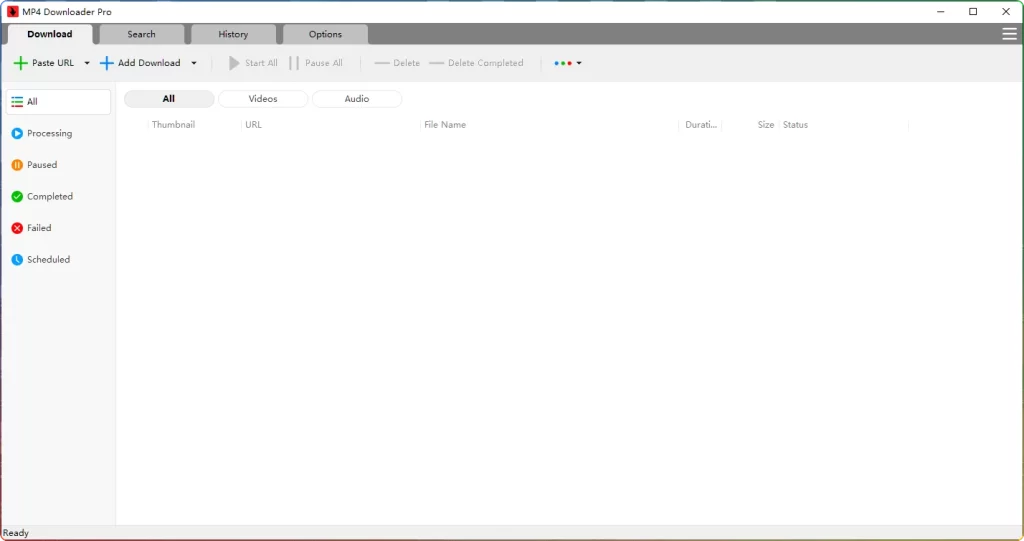
Task: Click the Ready status bar text
Action: click(16, 533)
